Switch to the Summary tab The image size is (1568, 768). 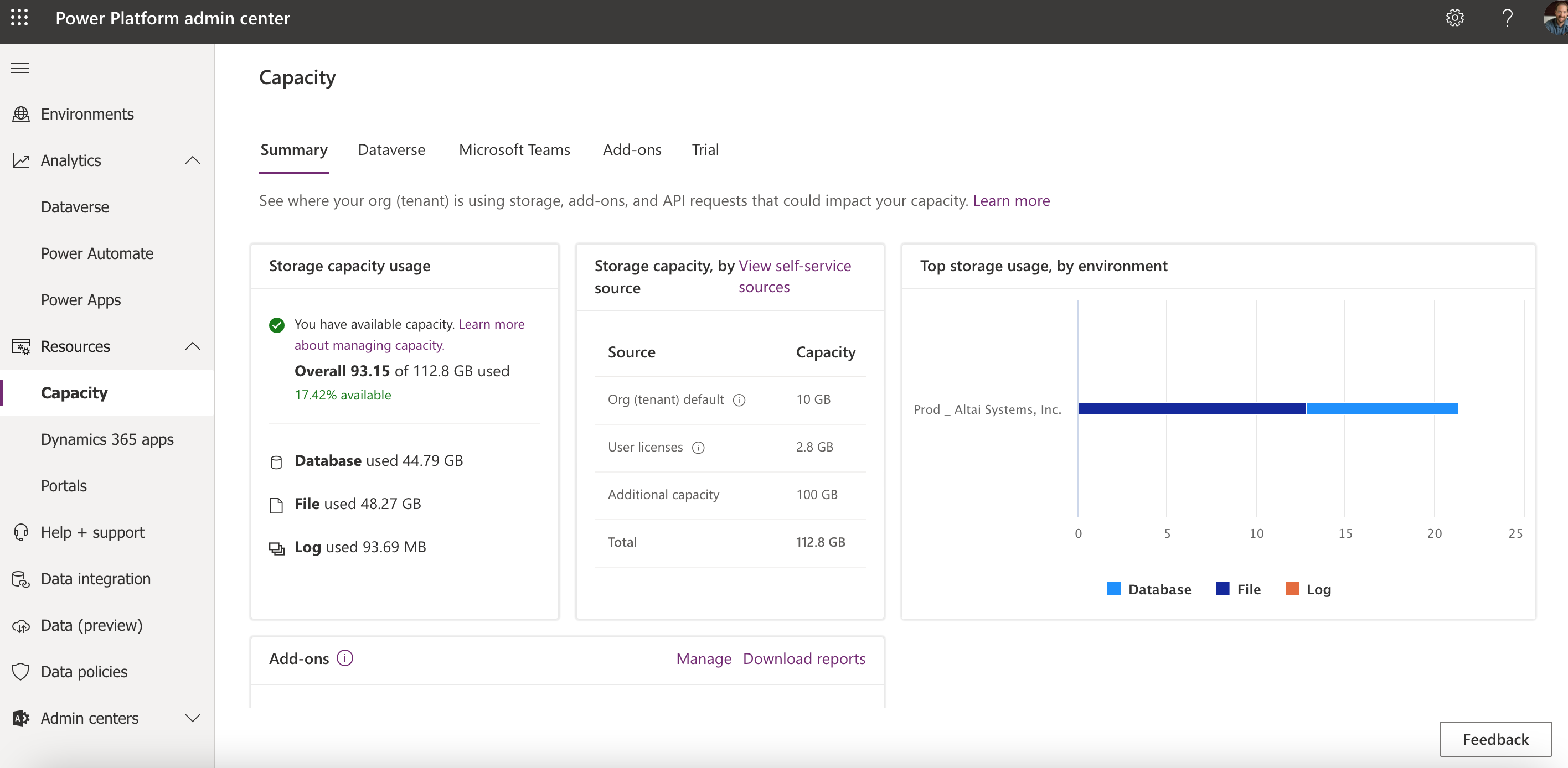tap(294, 149)
